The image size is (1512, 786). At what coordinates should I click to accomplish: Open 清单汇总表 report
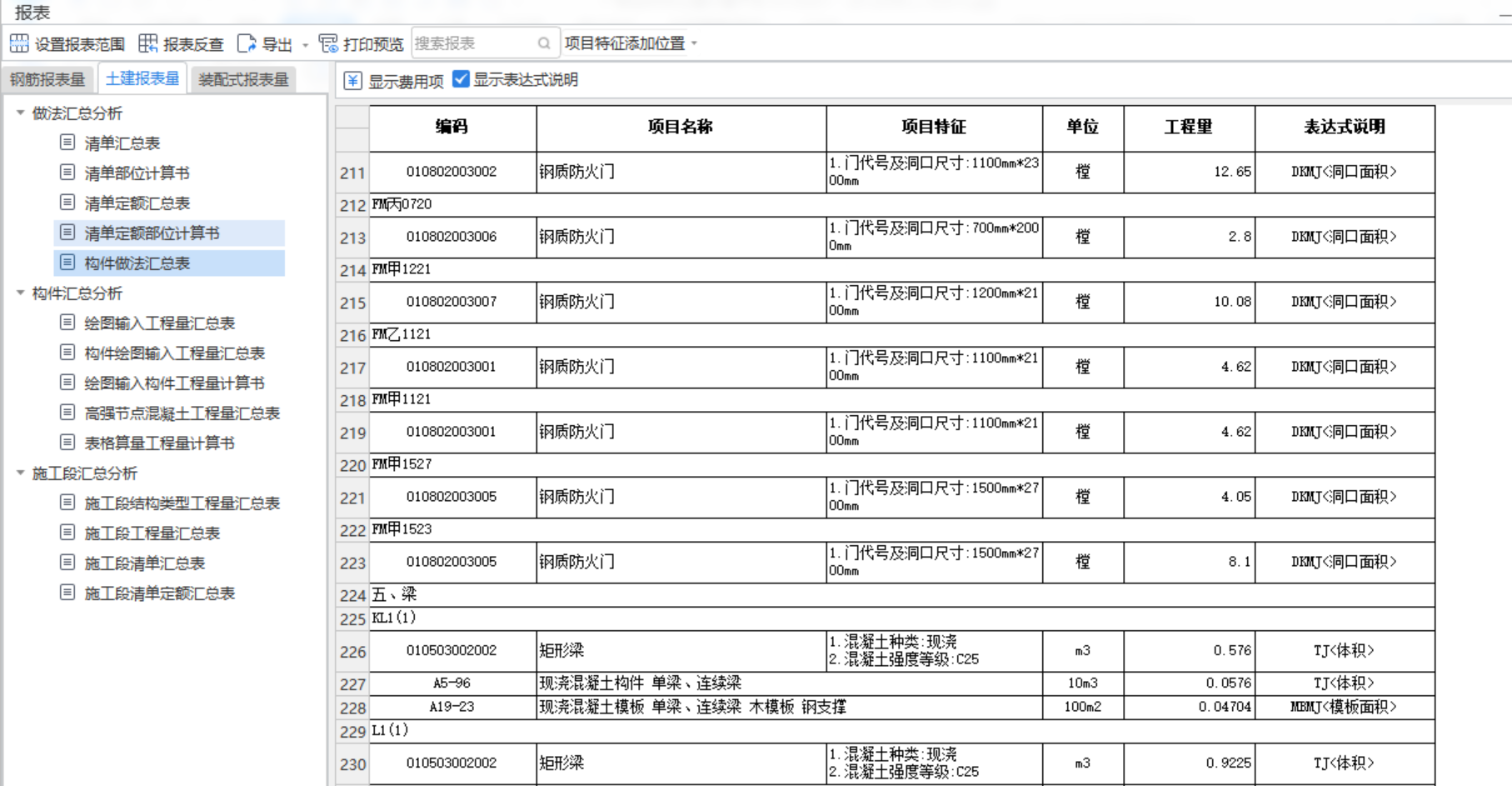point(122,143)
